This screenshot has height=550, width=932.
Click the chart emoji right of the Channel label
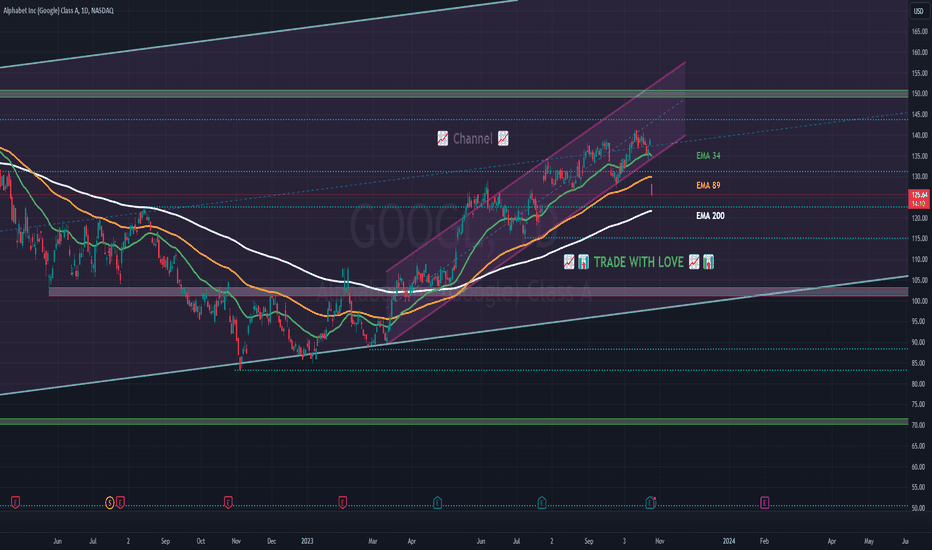point(503,139)
